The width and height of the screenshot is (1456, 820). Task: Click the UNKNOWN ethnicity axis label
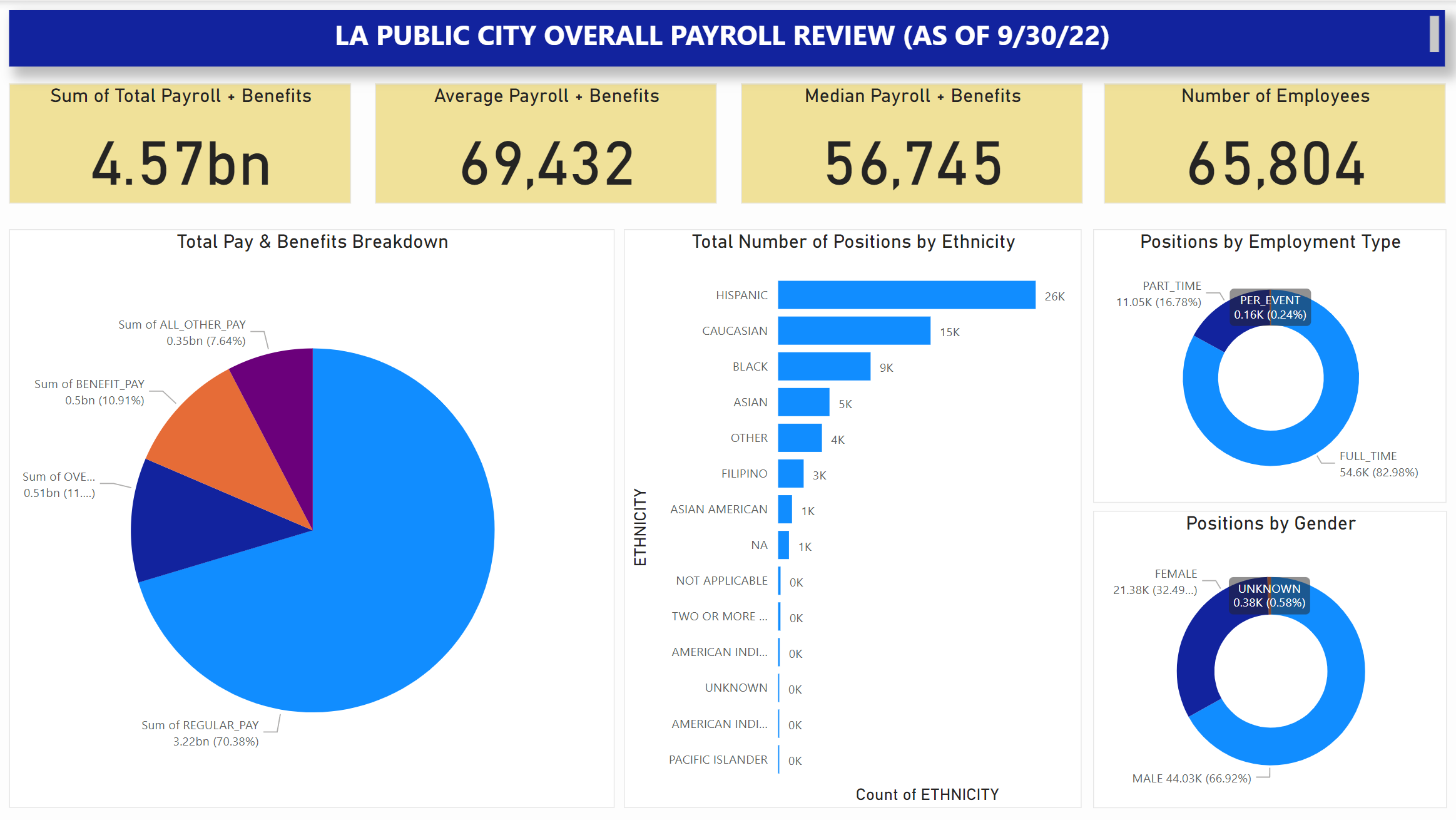736,687
